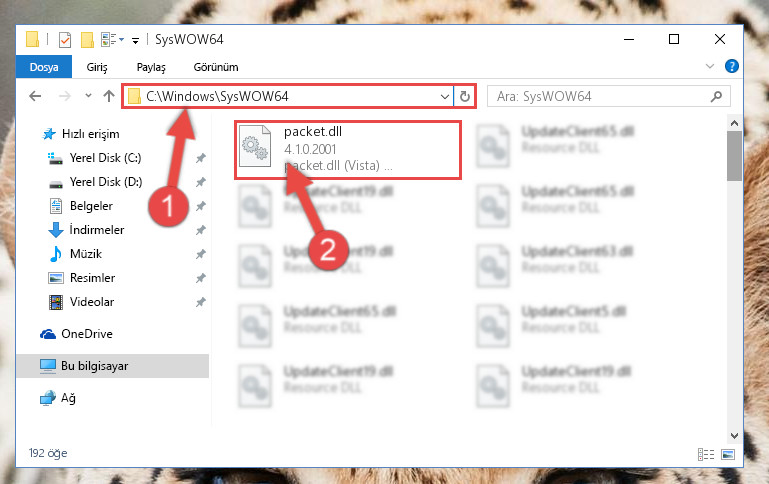Viewport: 769px width, 484px height.
Task: Unpin İndirmeler using its pin icon
Action: click(200, 230)
